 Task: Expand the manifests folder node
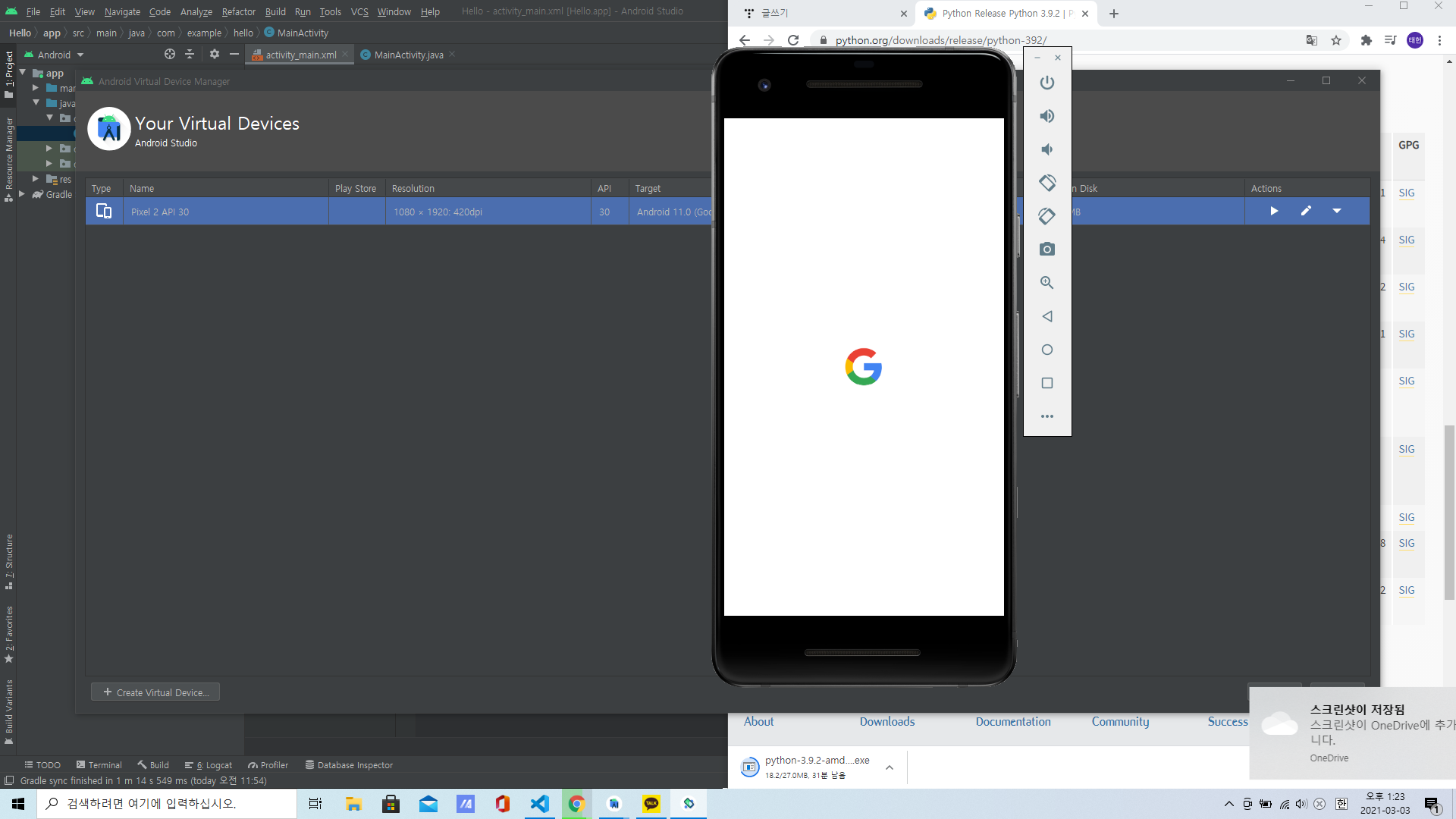point(36,88)
